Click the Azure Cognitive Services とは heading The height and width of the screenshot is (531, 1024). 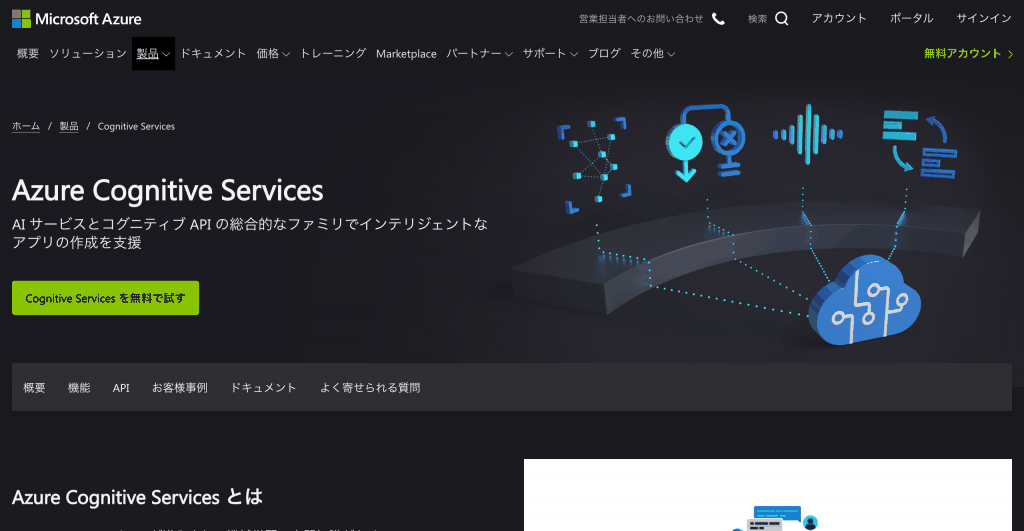137,497
